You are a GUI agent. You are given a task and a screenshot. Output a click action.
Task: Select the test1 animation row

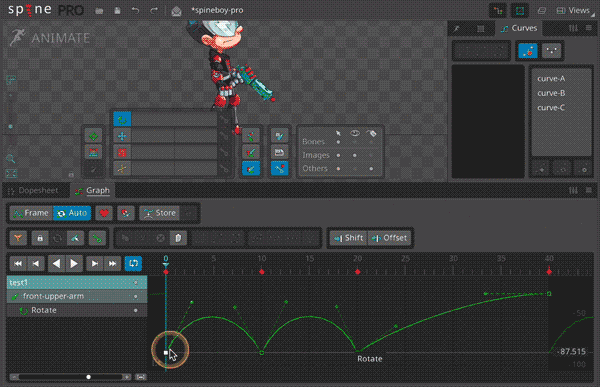pos(77,283)
